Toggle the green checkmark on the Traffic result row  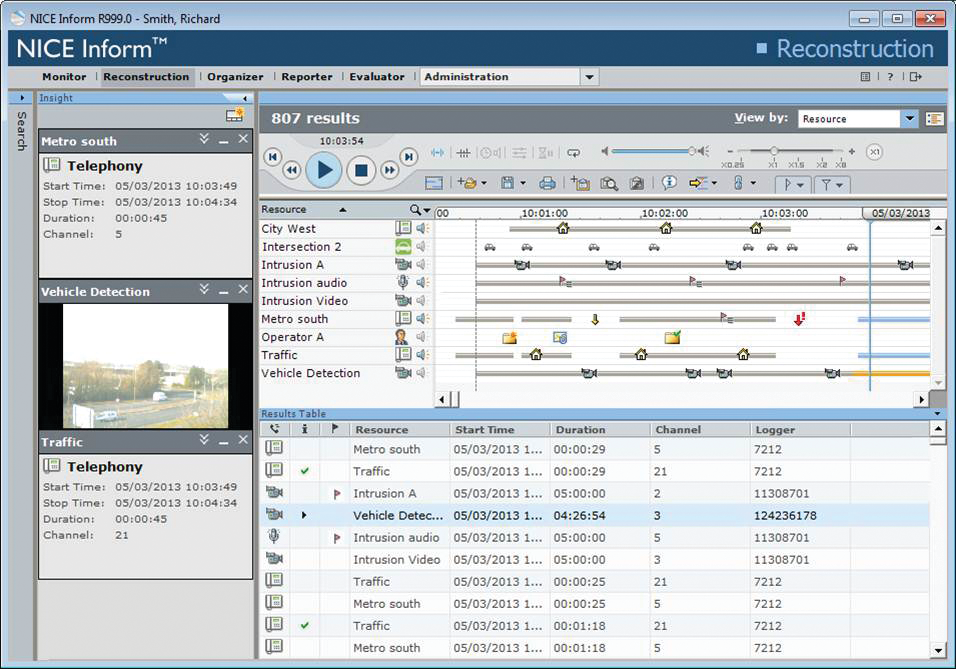(305, 471)
